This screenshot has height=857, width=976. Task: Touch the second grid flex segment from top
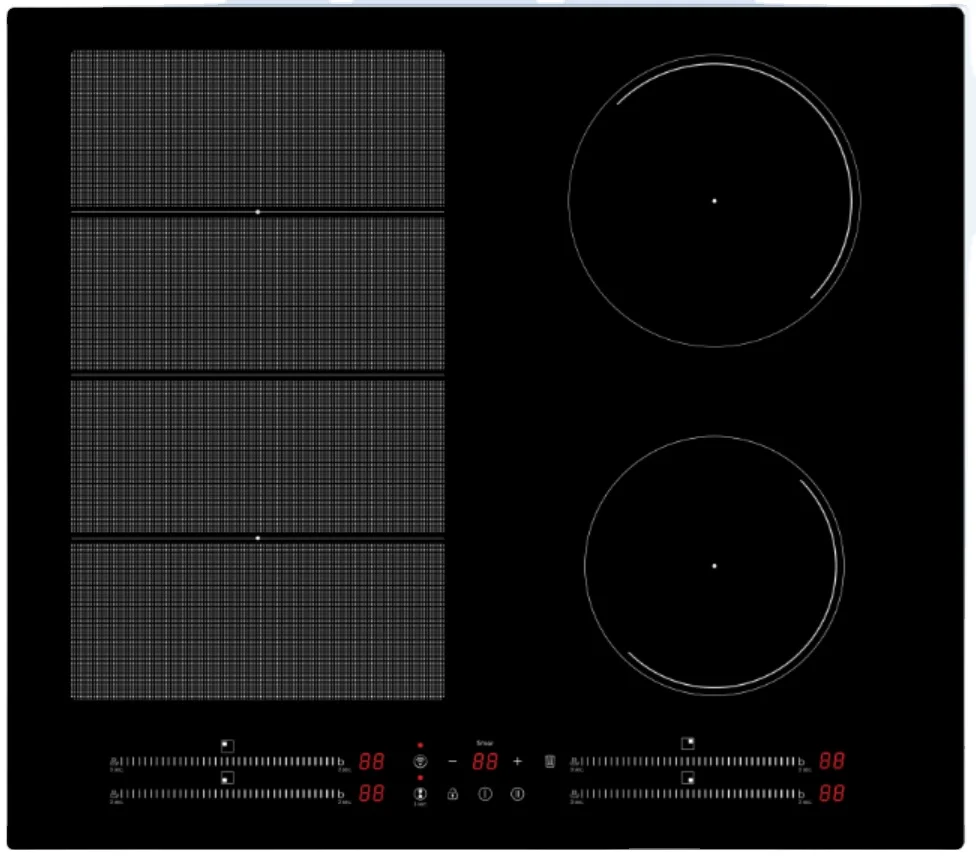click(258, 294)
